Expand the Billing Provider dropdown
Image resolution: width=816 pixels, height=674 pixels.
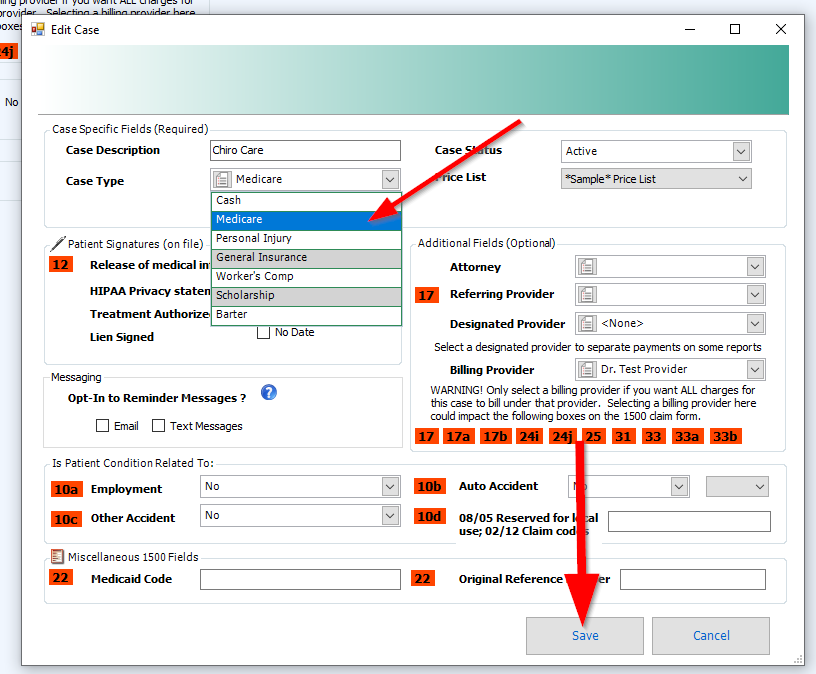pos(755,370)
